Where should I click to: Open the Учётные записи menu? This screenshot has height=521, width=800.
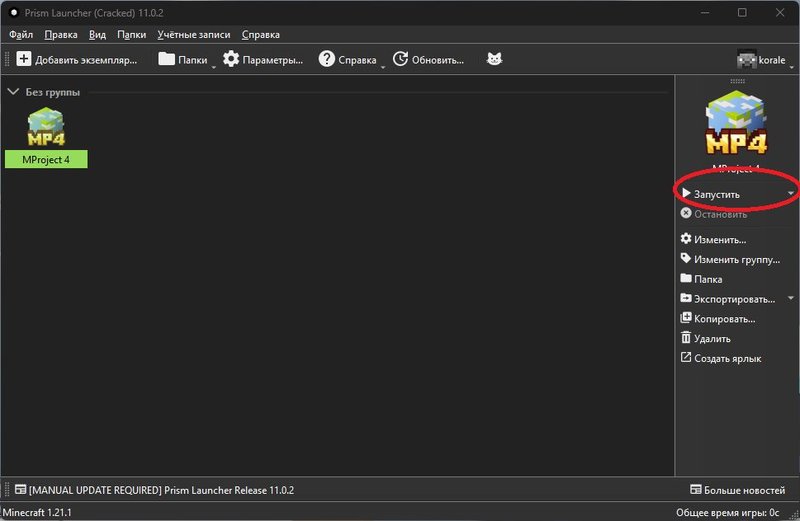point(194,35)
